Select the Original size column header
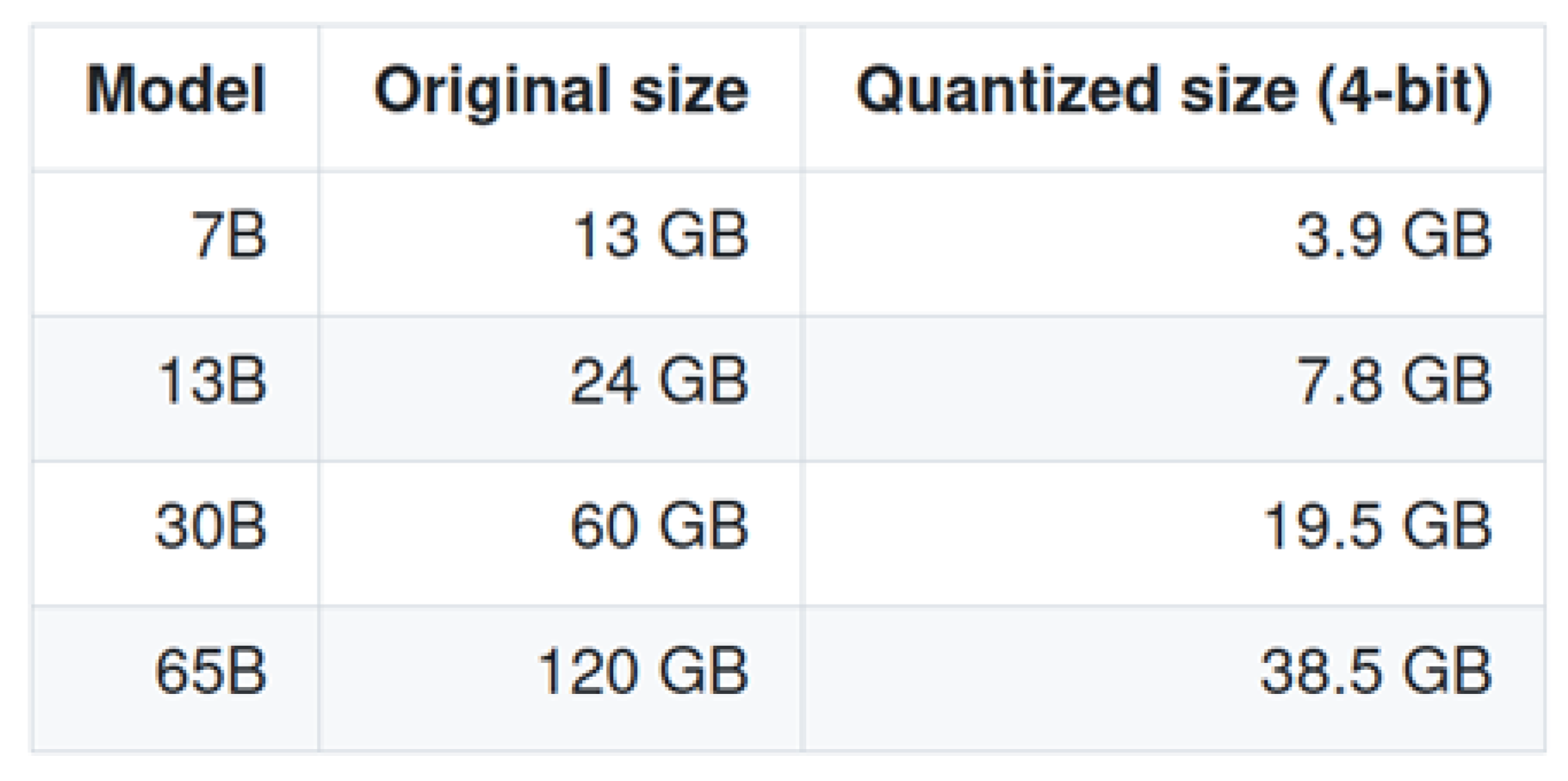Screen dimensions: 1568x781 click(x=561, y=90)
